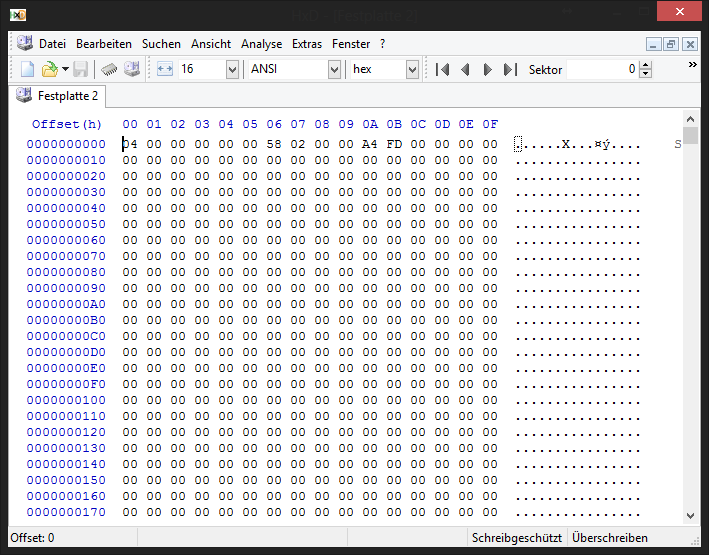The image size is (709, 555).
Task: Close the HxD application window
Action: click(x=680, y=11)
